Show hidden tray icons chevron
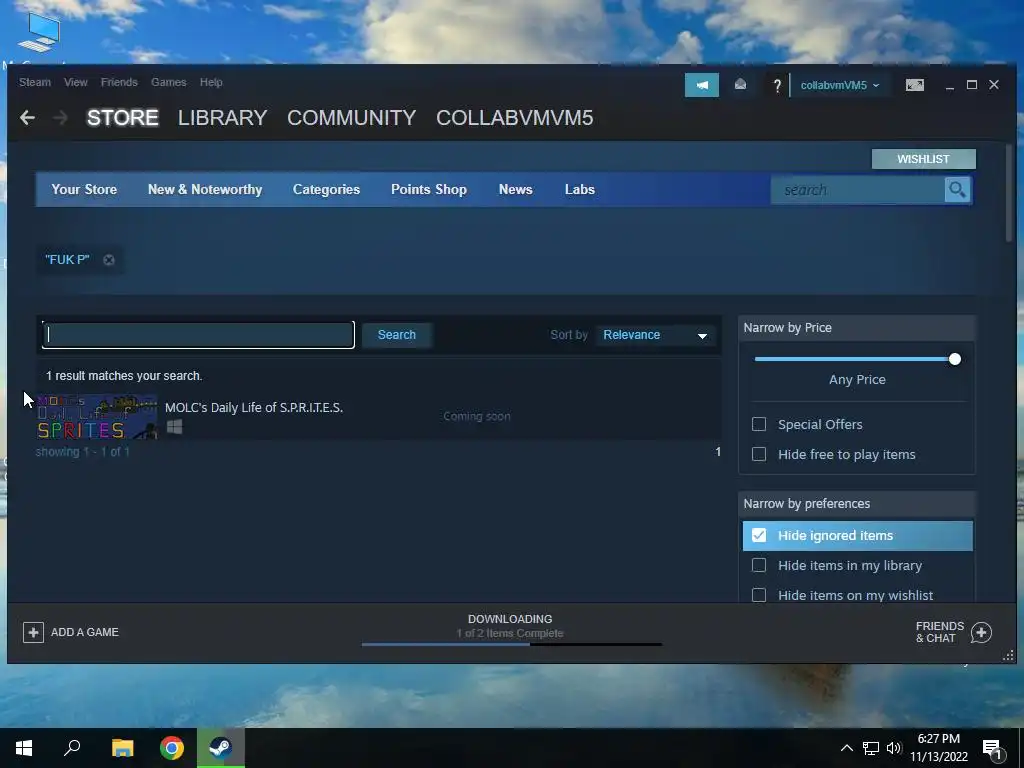 click(x=846, y=748)
